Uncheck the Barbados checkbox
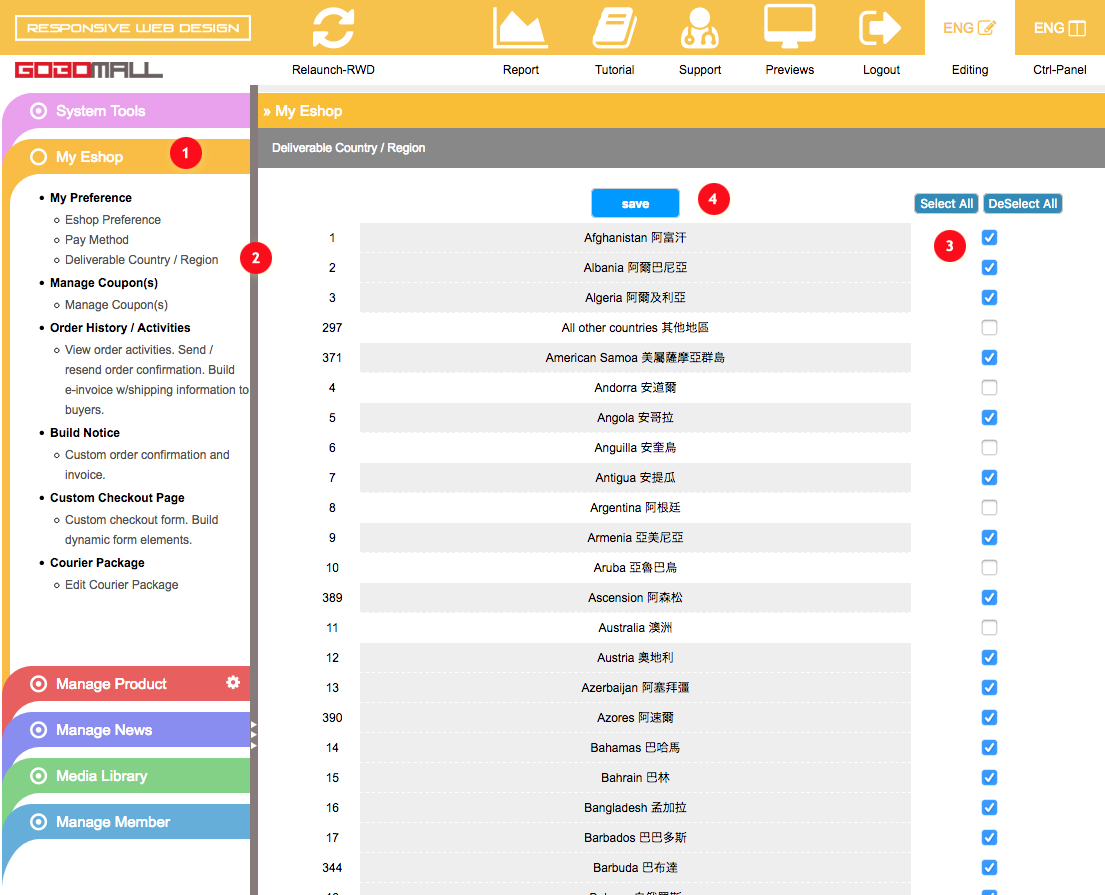This screenshot has width=1105, height=895. point(989,837)
